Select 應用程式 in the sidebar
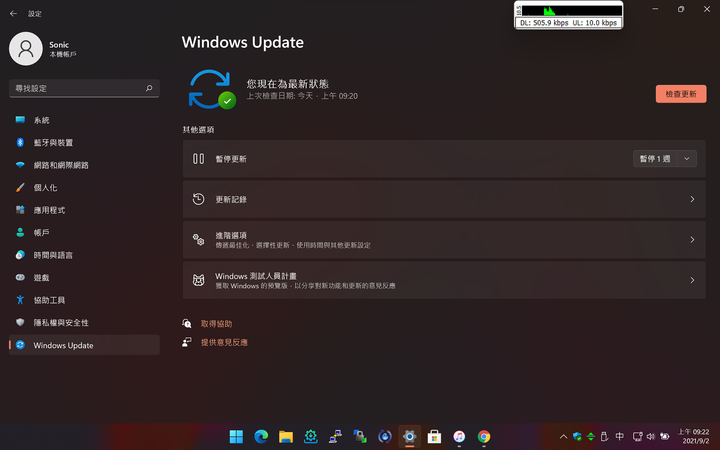720x450 pixels. tap(84, 210)
